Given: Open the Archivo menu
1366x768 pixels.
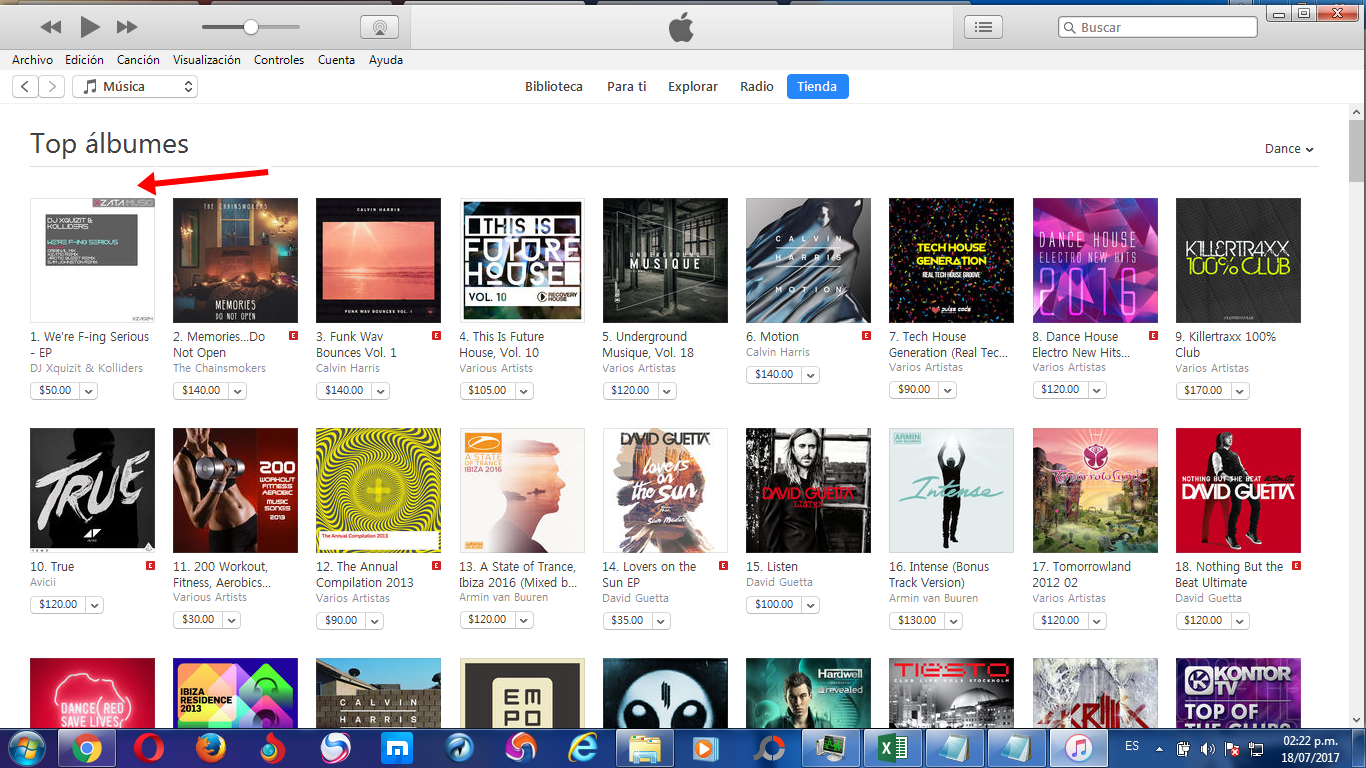Looking at the screenshot, I should coord(33,60).
